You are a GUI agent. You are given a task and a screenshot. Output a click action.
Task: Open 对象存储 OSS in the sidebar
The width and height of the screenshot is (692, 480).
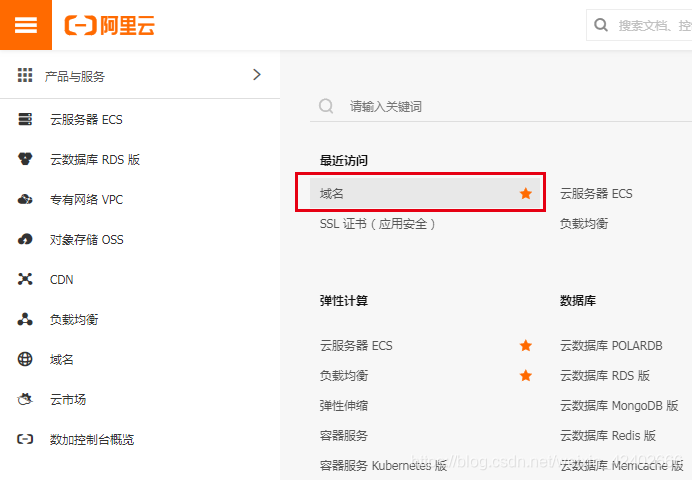point(86,240)
